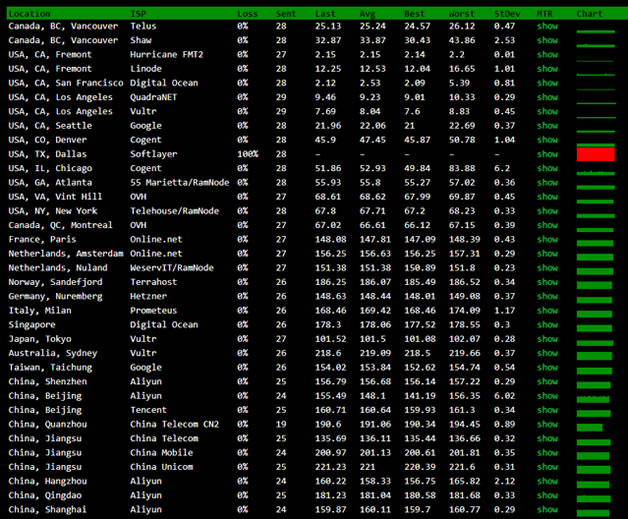Show MTR for Aliyun Qingdao row
The image size is (628, 519).
[x=547, y=495]
